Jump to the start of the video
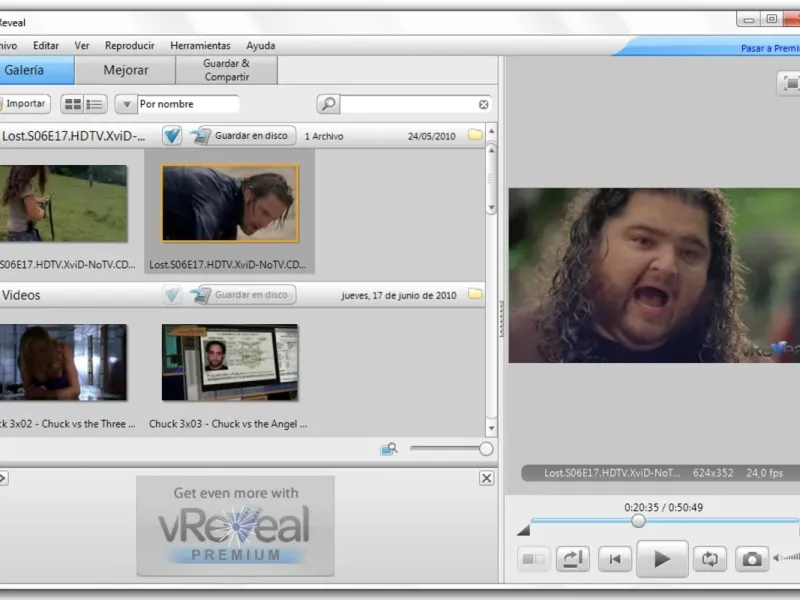The image size is (800, 600). pos(615,559)
